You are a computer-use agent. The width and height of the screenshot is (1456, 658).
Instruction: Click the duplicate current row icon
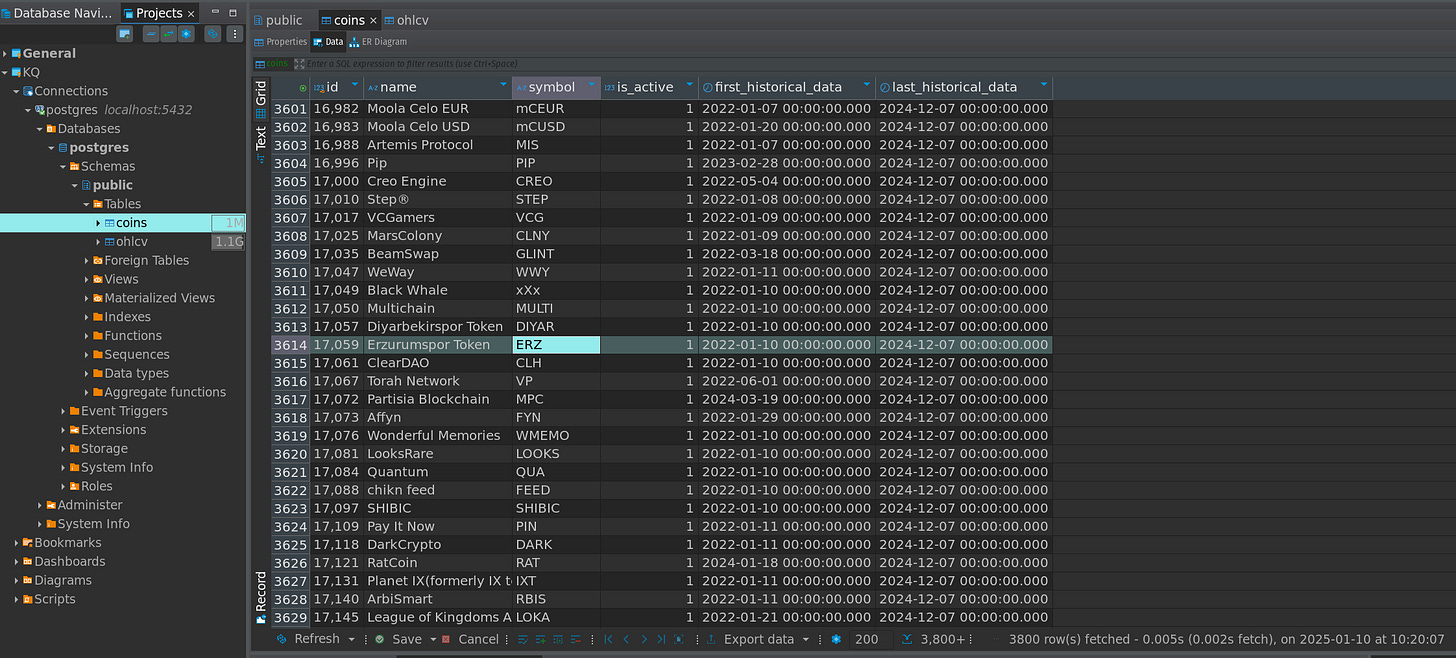[558, 639]
